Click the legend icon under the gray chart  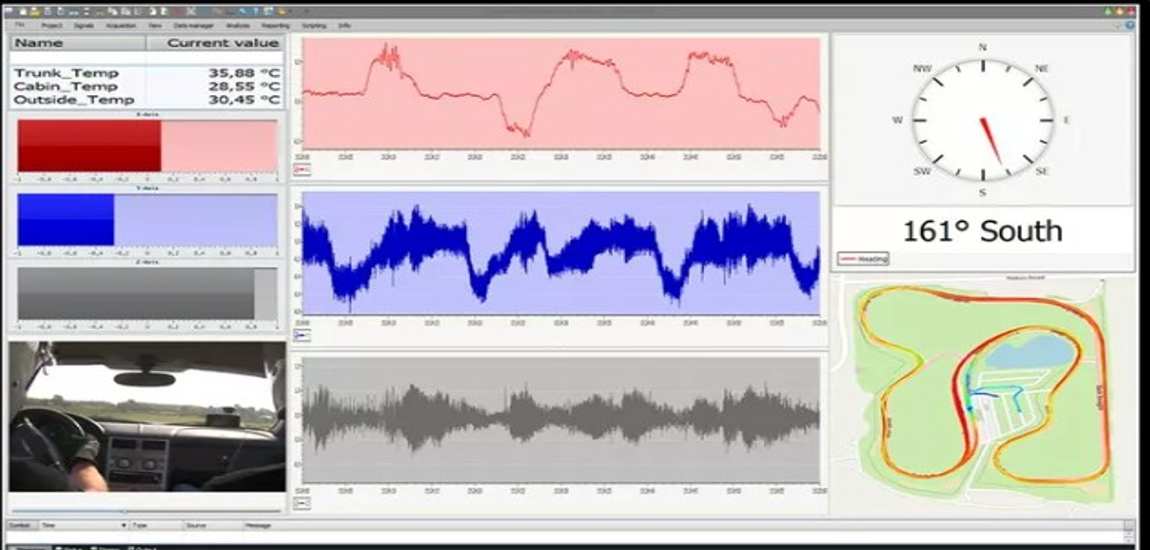(x=303, y=503)
